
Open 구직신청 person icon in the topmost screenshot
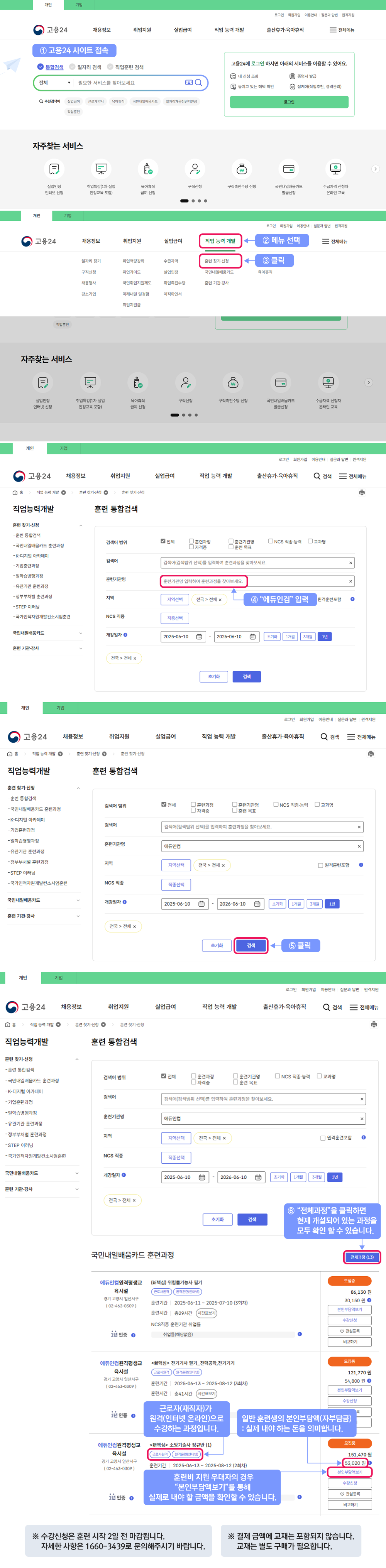[195, 169]
